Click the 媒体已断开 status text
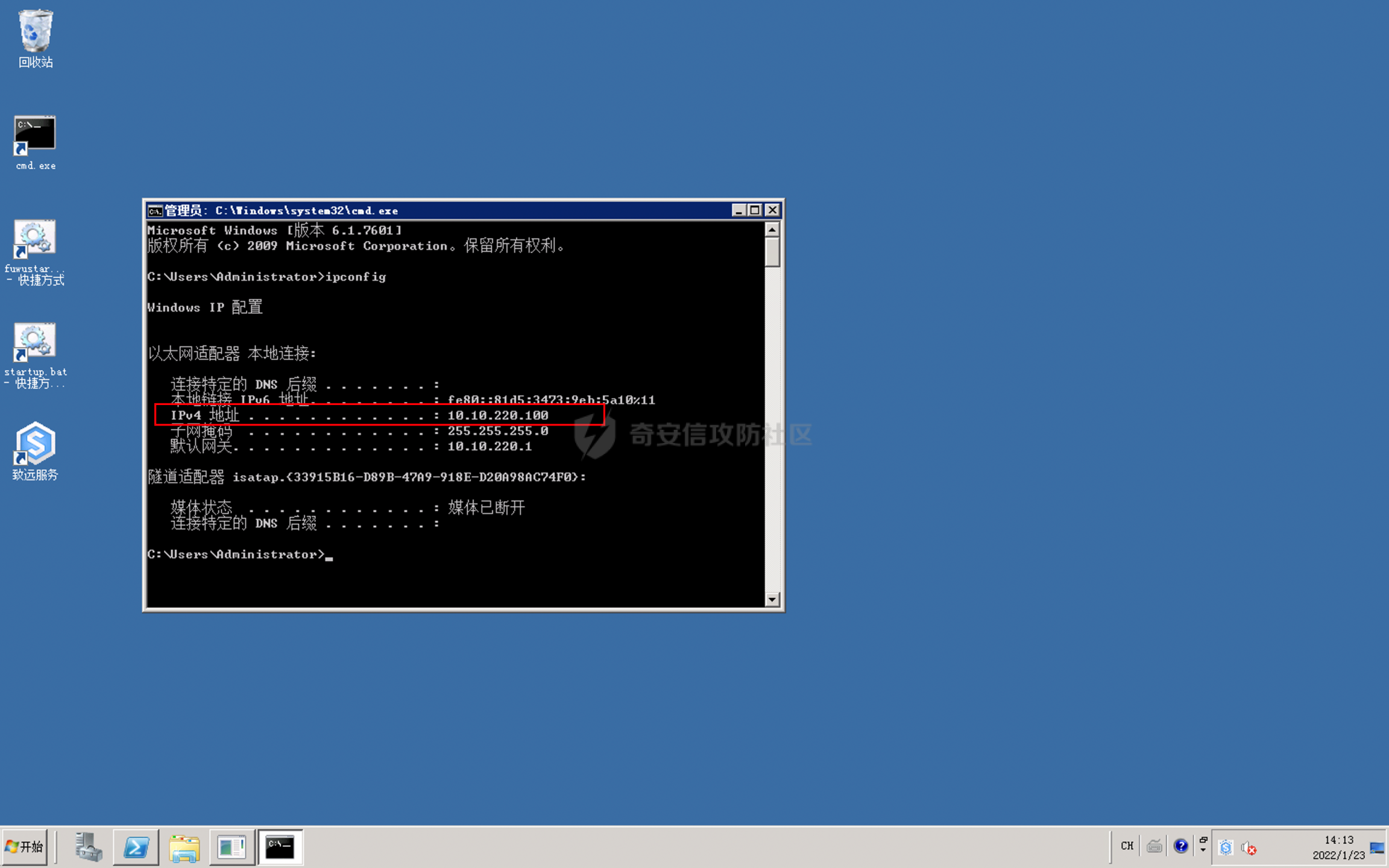The height and width of the screenshot is (868, 1389). point(487,508)
